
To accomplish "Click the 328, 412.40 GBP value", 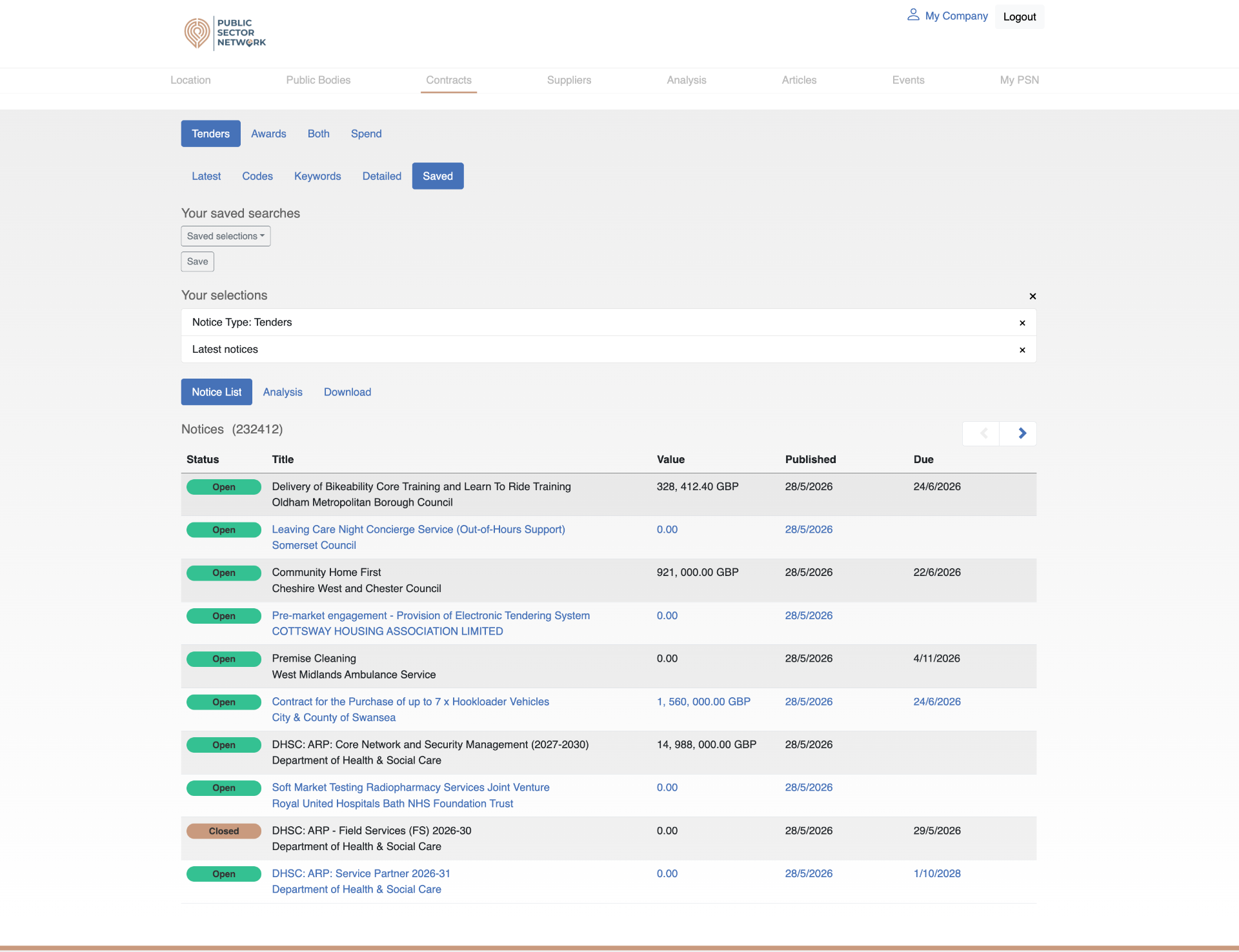I will 698,487.
